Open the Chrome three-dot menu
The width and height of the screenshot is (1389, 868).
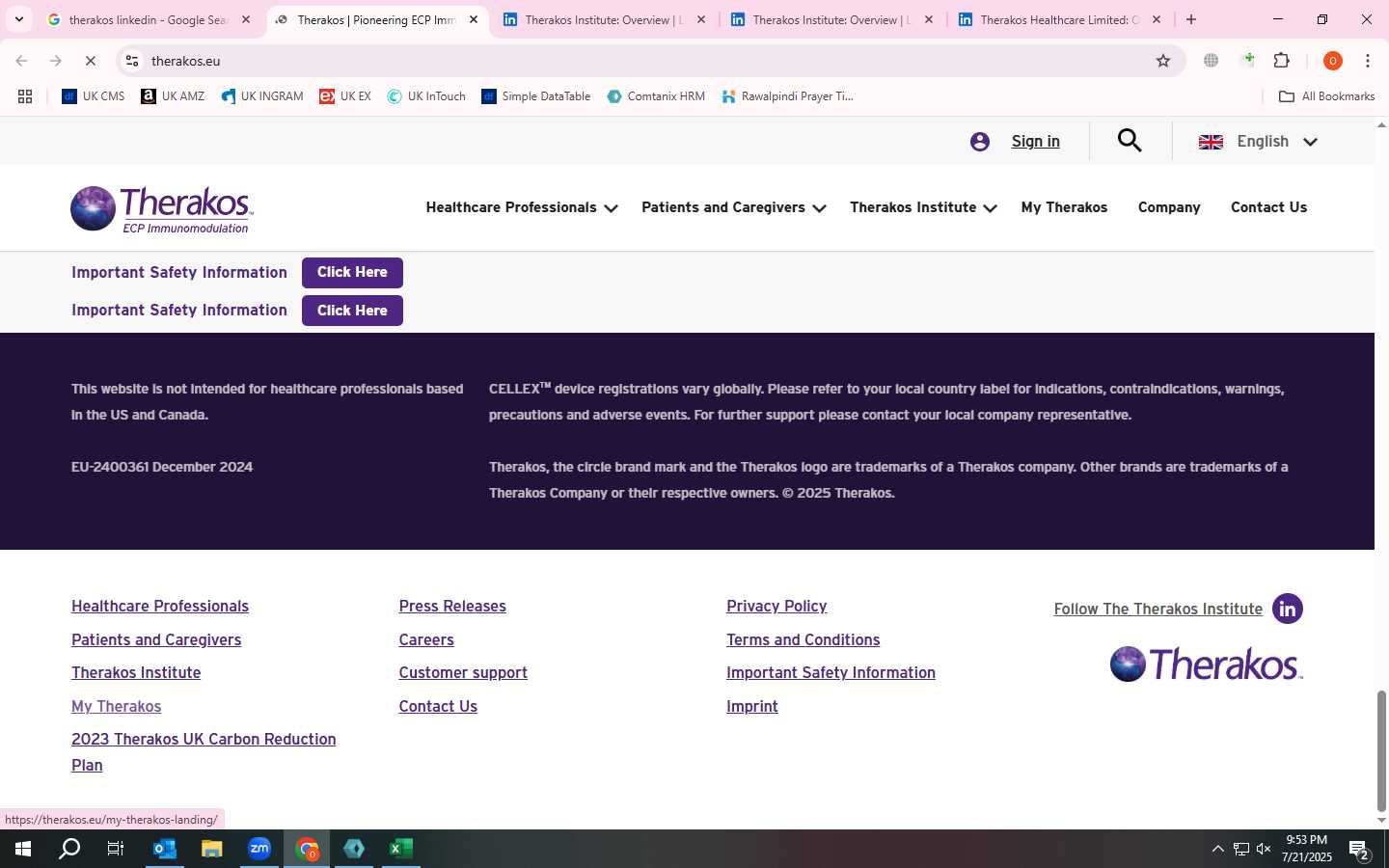click(x=1368, y=61)
